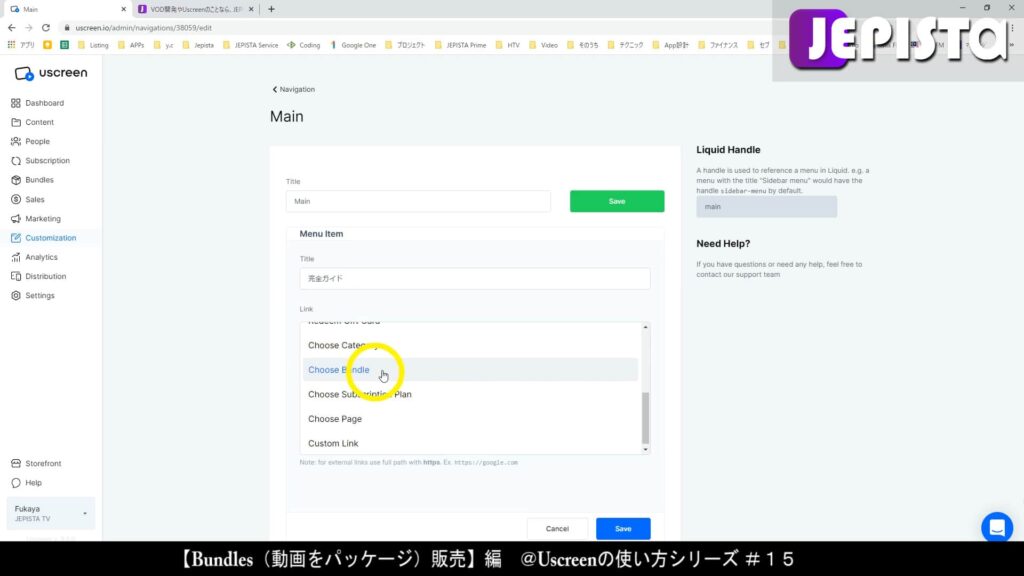Click the browser back arrow
1024x576 pixels.
coord(12,28)
